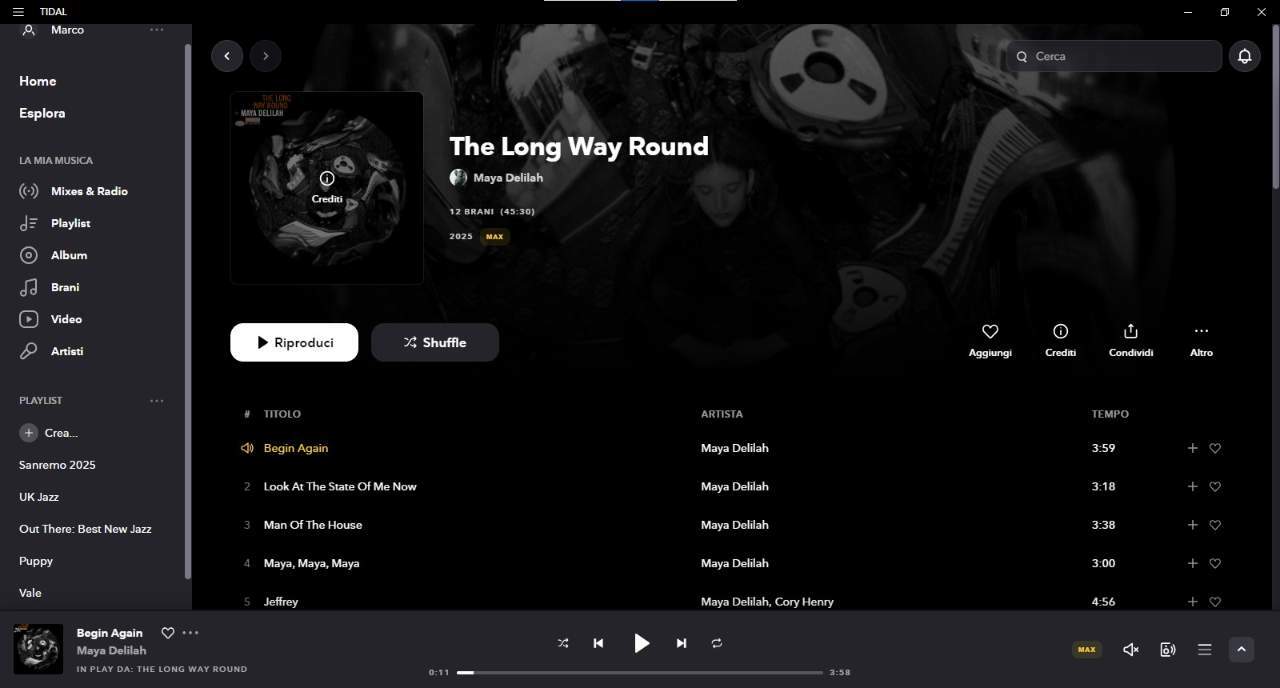Toggle shuffle in the player bar

click(x=563, y=643)
